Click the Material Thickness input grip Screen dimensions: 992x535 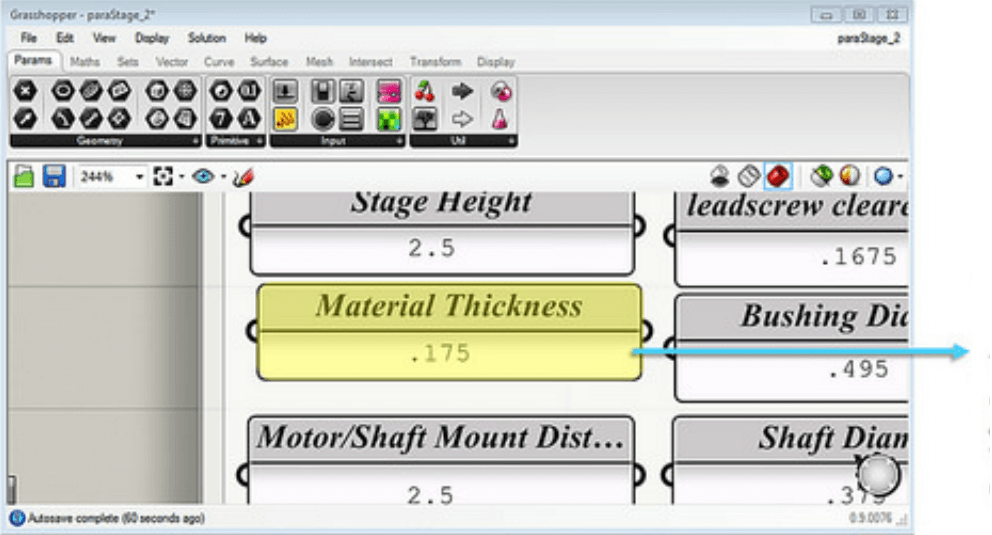(252, 330)
